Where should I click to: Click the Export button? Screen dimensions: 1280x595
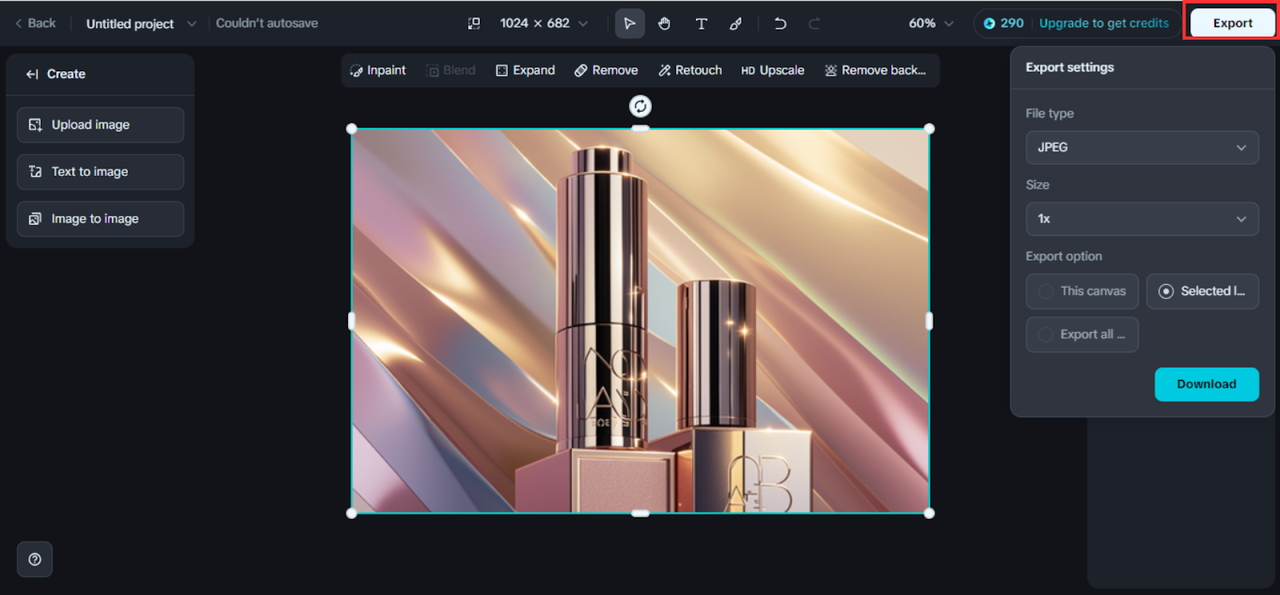[1232, 23]
